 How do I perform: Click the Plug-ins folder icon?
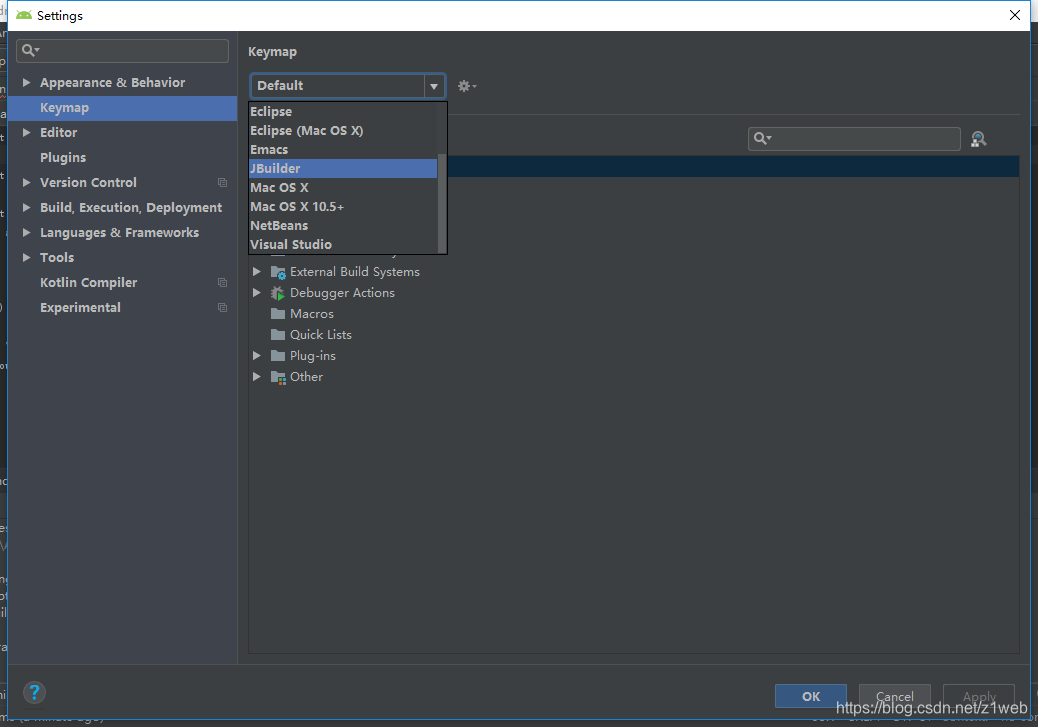coord(278,356)
